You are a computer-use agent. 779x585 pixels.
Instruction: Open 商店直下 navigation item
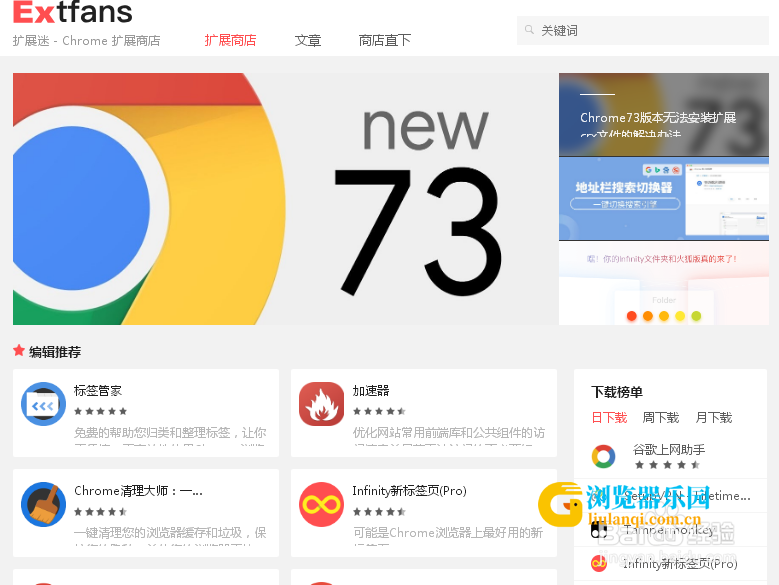[385, 40]
